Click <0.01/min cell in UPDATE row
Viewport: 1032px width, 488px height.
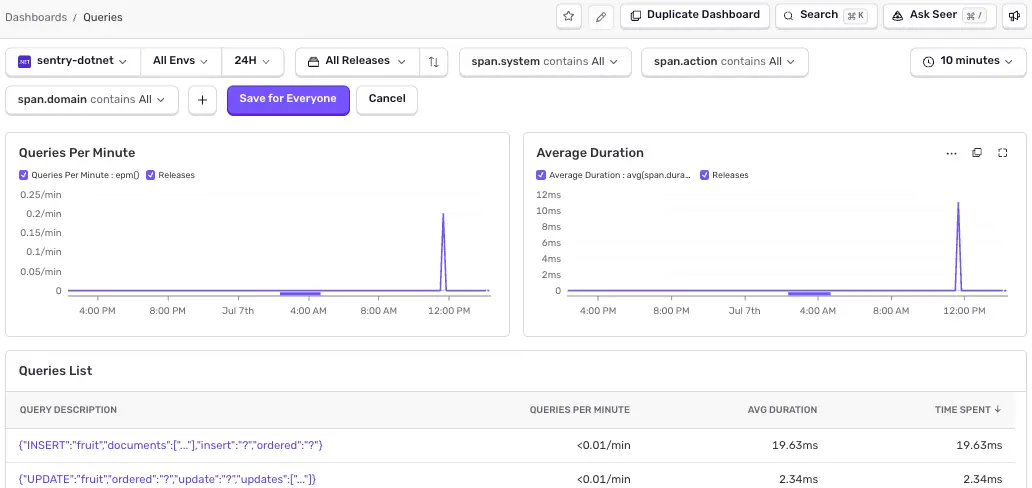click(604, 479)
